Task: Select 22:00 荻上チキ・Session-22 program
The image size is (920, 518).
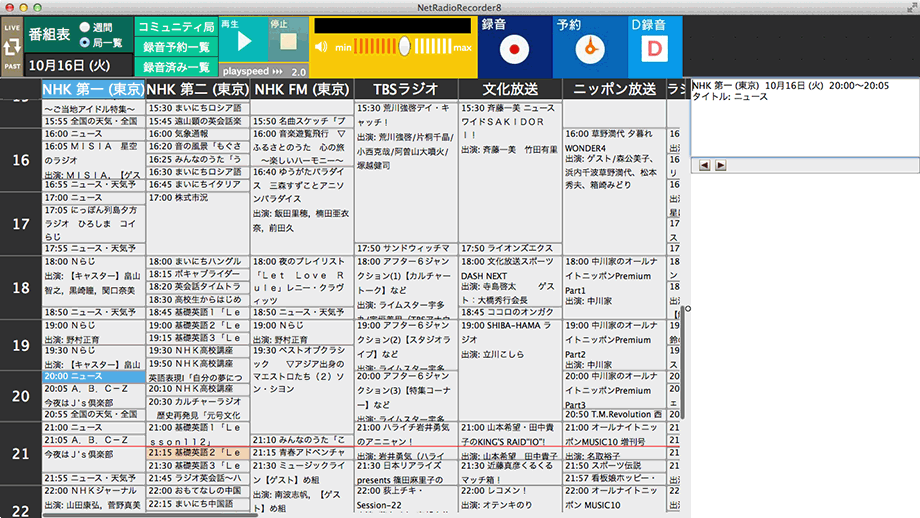Action: [x=406, y=498]
